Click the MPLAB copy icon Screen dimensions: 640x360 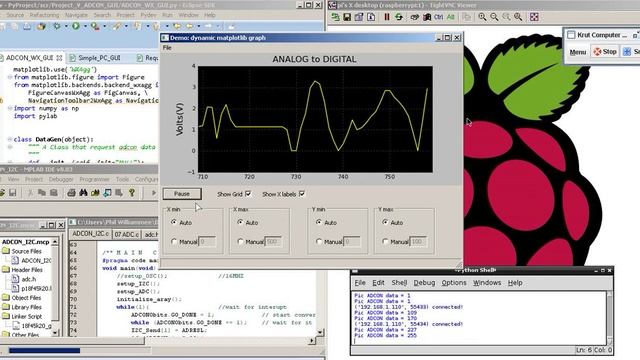[x=42, y=193]
